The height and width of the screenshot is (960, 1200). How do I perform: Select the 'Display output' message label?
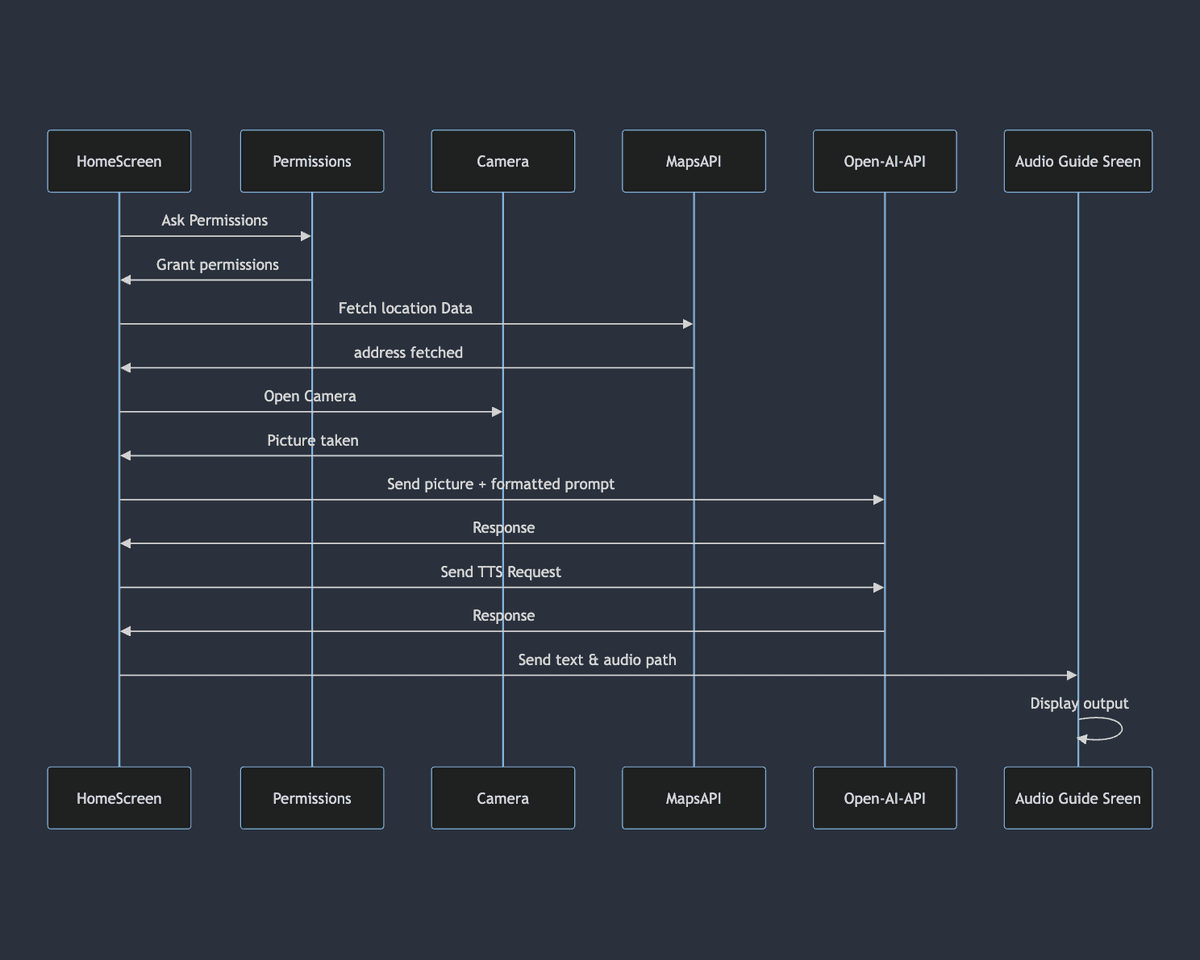click(1079, 703)
